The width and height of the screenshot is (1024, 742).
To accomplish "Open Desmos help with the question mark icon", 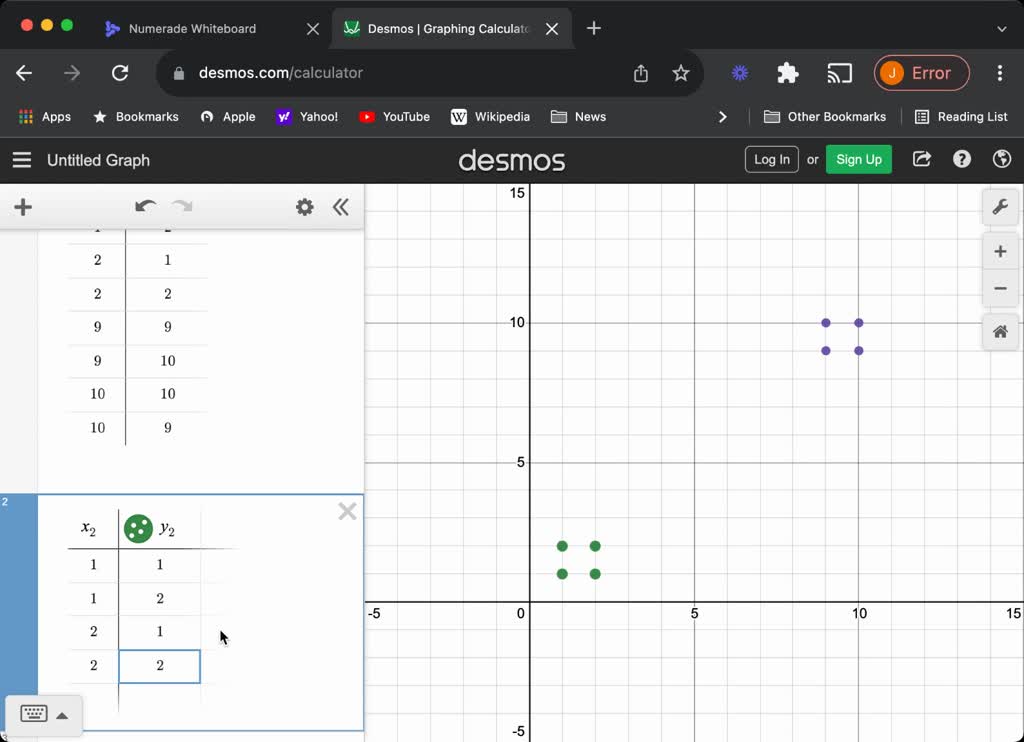I will [961, 159].
